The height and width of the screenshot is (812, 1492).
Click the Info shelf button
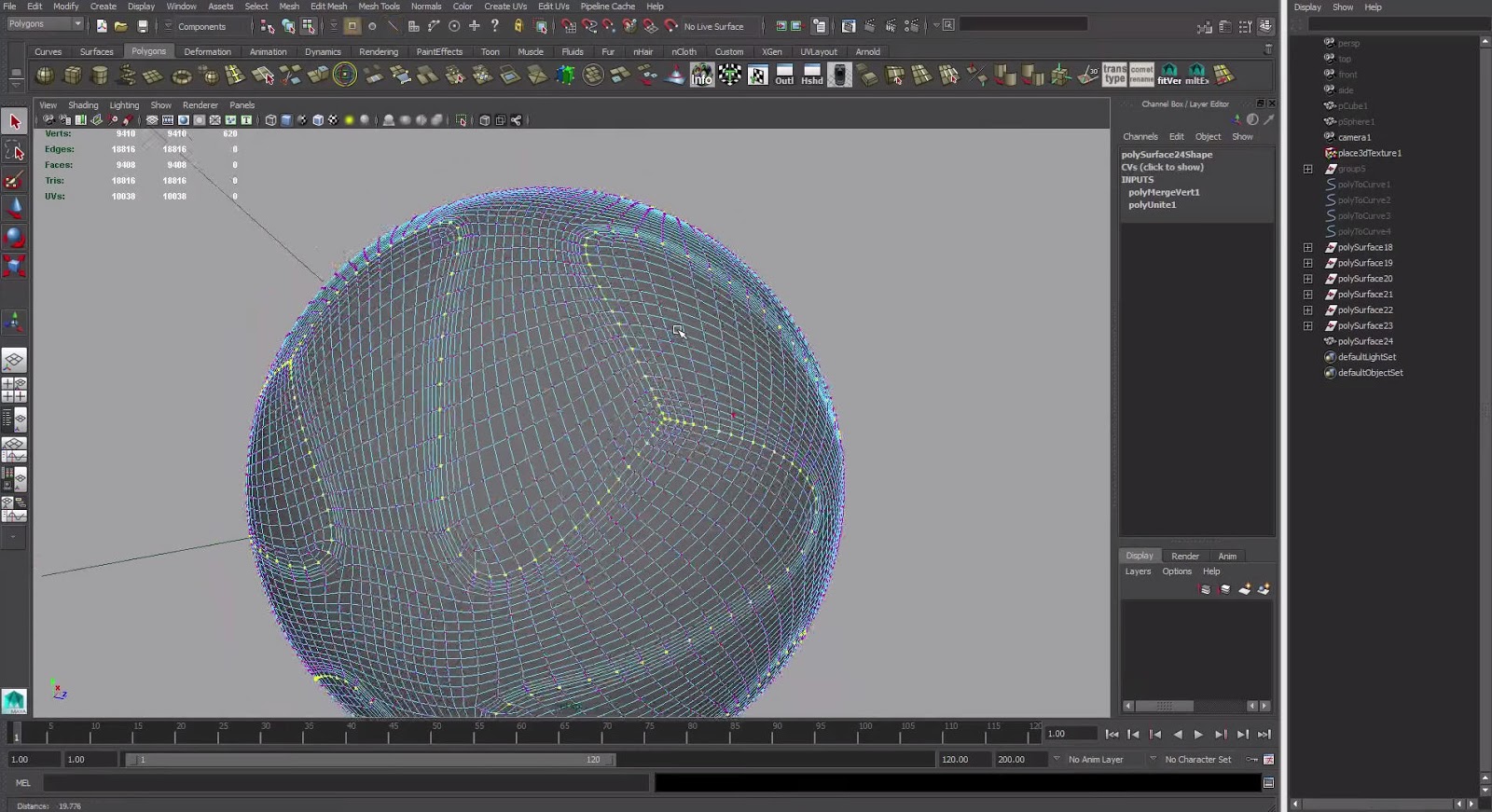coord(702,75)
